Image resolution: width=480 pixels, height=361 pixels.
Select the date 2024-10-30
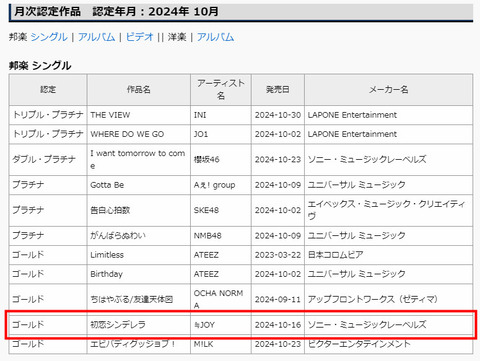coord(278,115)
